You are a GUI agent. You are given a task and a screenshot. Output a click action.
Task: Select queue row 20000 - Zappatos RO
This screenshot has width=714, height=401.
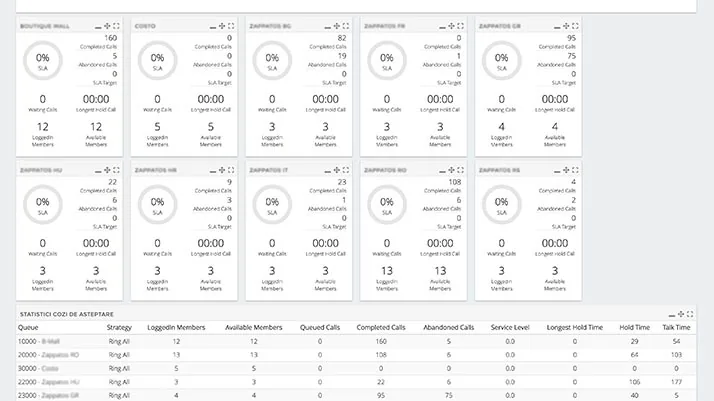click(356, 355)
